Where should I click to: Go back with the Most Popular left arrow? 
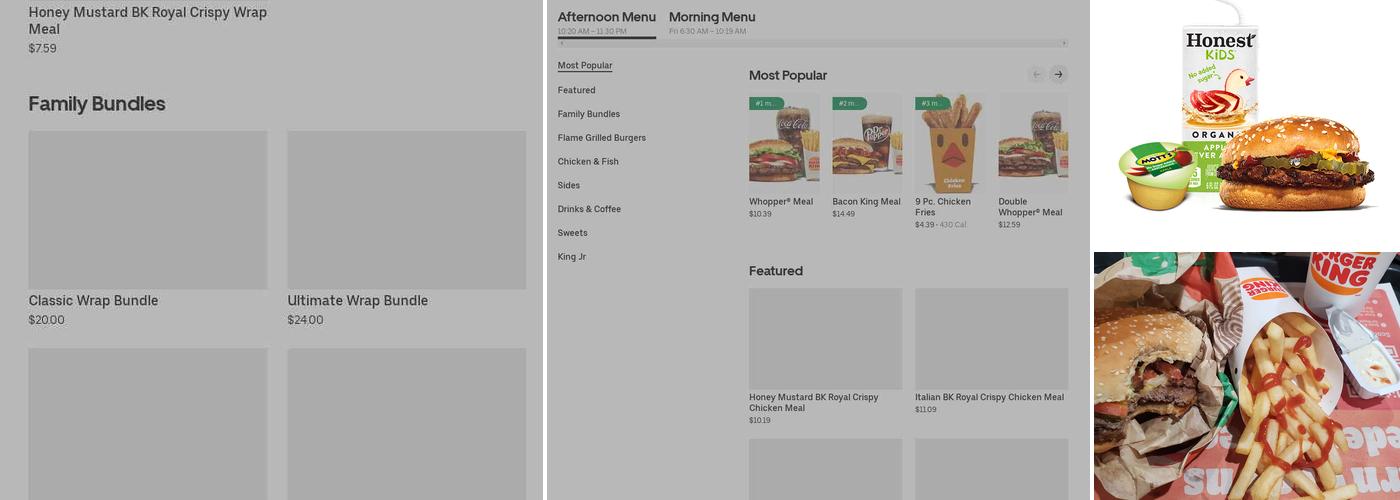tap(1036, 74)
